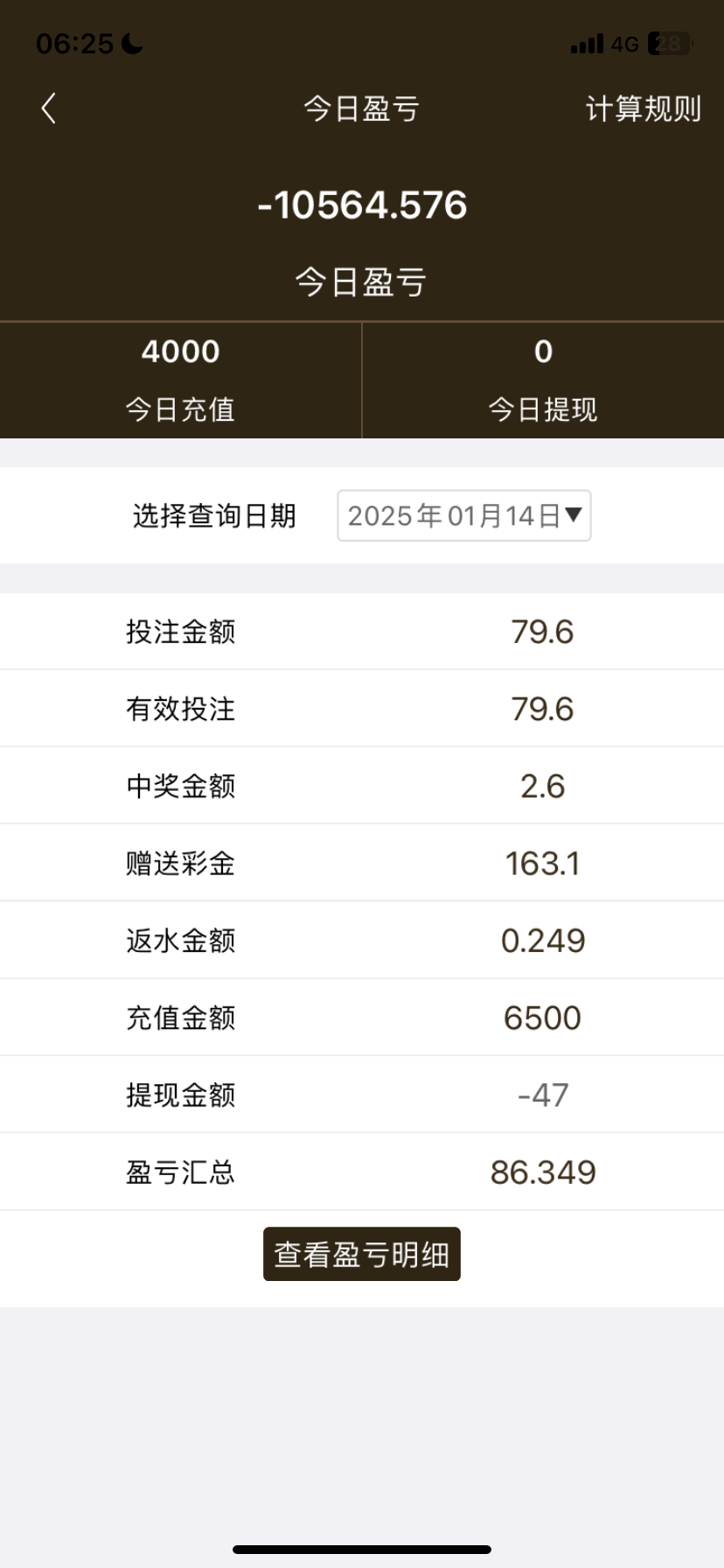
Task: Open the 2025年01月14日 date dropdown
Action: pos(455,515)
